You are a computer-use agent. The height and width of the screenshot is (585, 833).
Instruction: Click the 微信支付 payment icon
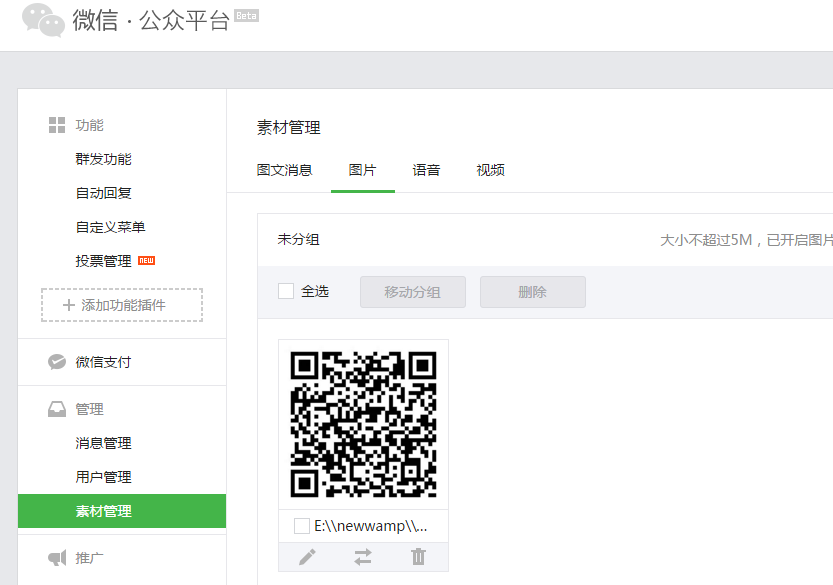click(57, 362)
